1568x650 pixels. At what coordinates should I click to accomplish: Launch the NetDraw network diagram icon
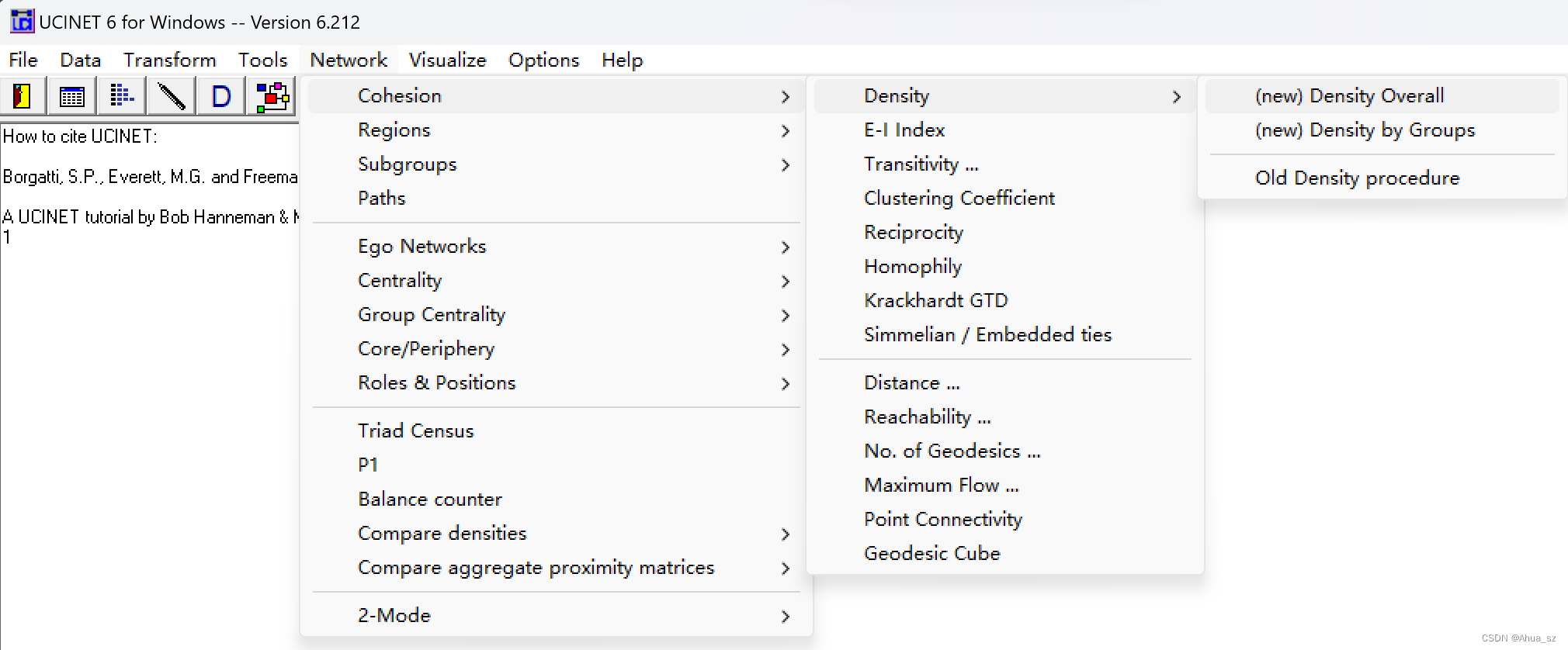click(272, 97)
